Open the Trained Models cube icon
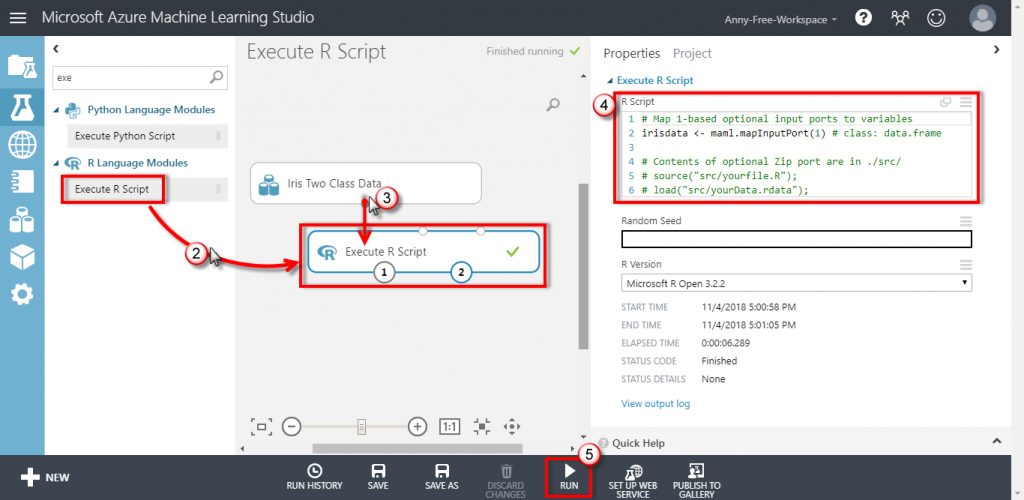The width and height of the screenshot is (1024, 500). point(22,258)
